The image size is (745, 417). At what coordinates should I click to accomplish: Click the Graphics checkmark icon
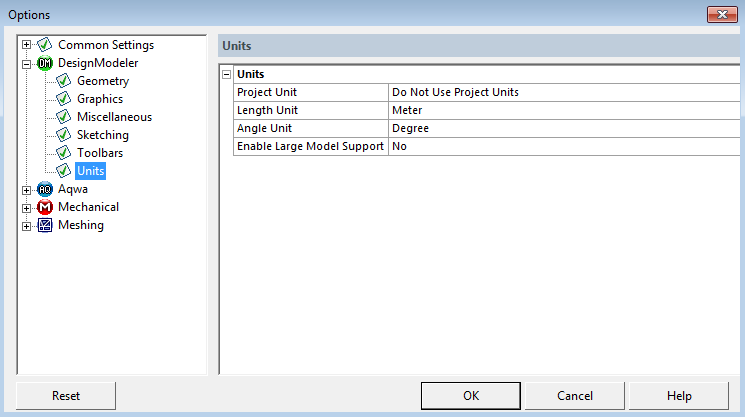pyautogui.click(x=64, y=99)
